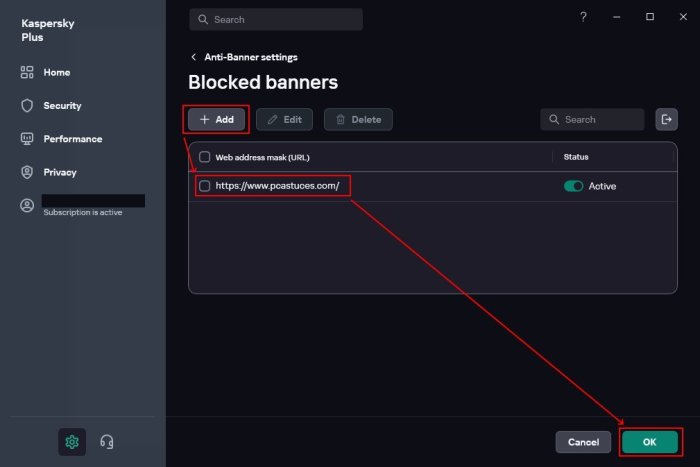
Task: Click the top Search field
Action: (x=275, y=19)
